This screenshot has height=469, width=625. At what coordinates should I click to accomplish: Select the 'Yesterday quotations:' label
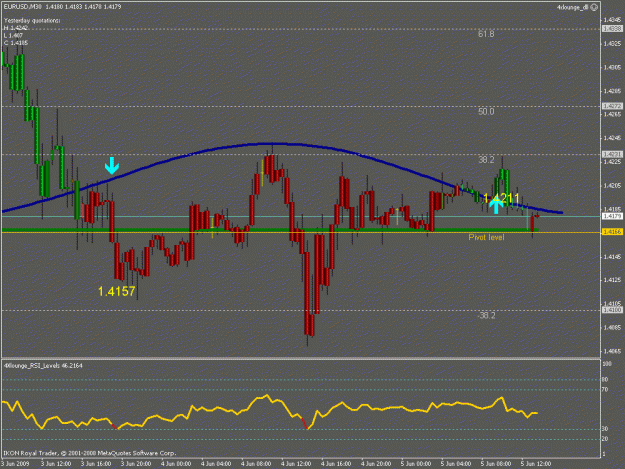[32, 21]
